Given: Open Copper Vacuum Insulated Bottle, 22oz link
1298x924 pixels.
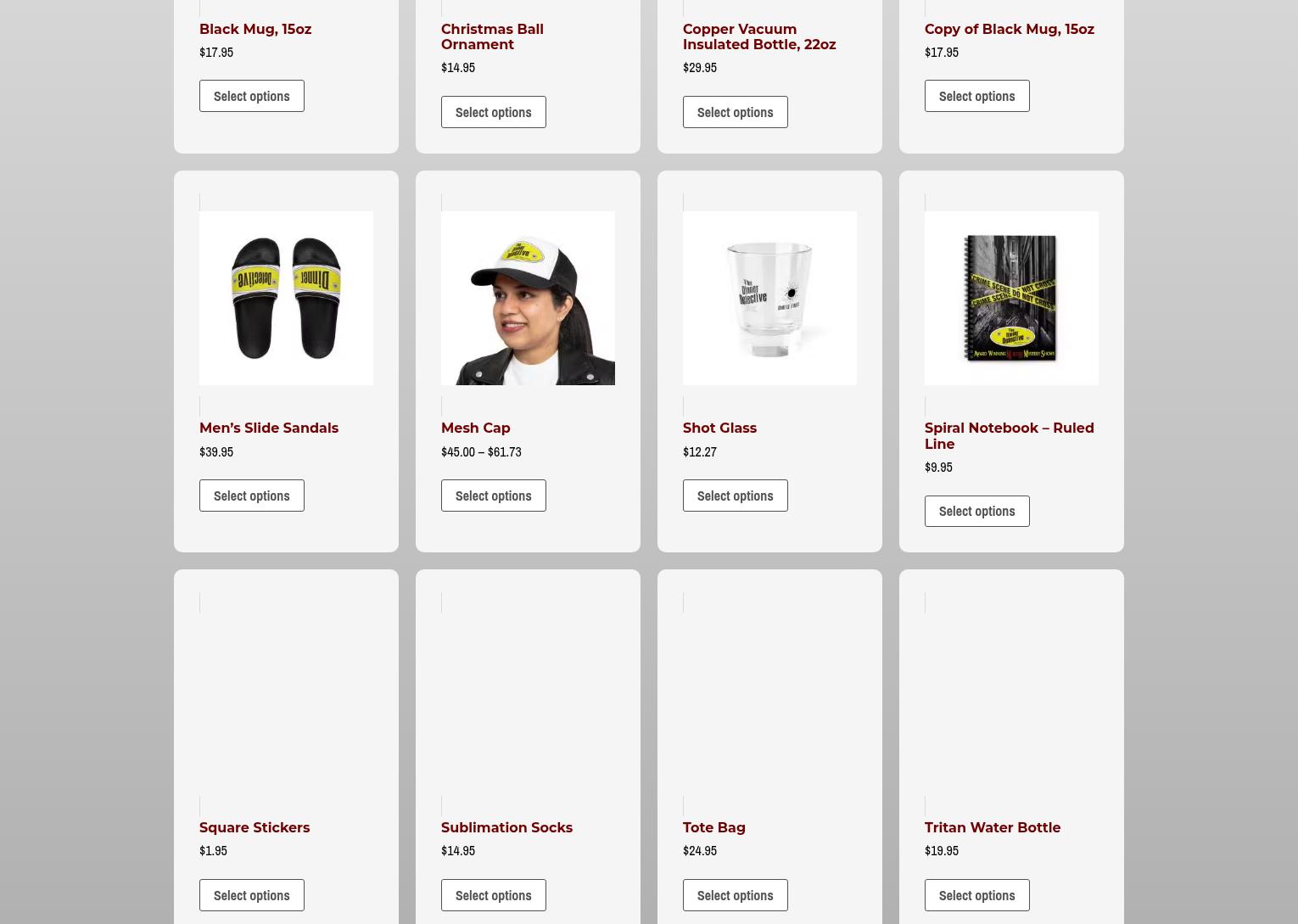Looking at the screenshot, I should (x=759, y=36).
